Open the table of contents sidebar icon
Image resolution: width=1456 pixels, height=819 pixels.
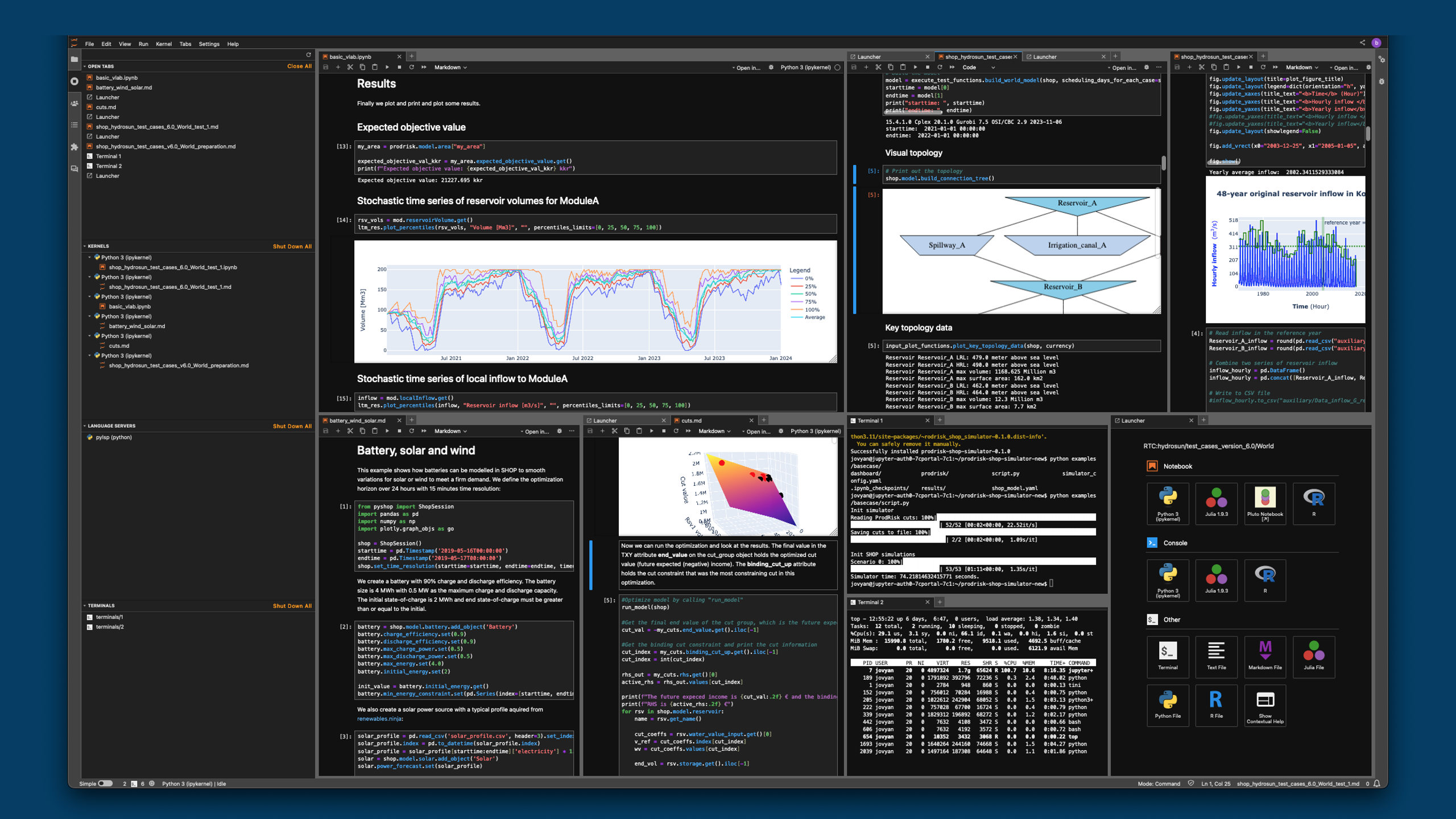75,125
